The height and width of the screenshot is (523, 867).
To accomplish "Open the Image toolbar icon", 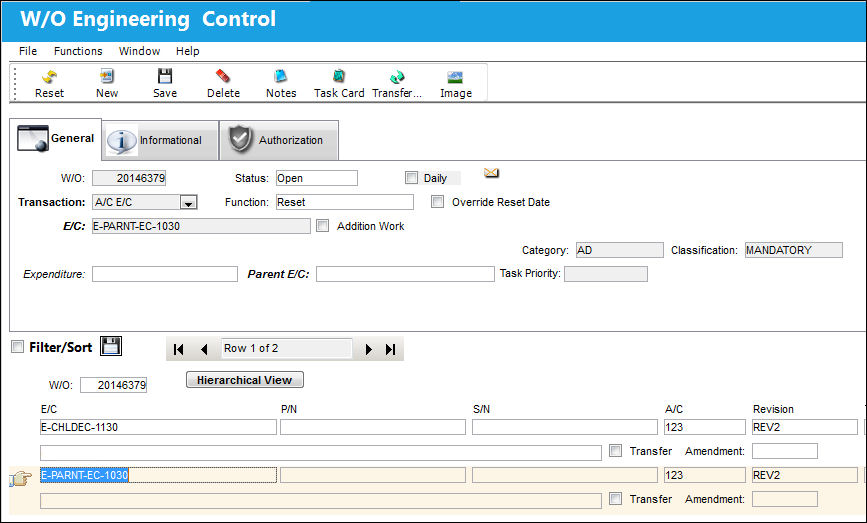I will tap(455, 76).
